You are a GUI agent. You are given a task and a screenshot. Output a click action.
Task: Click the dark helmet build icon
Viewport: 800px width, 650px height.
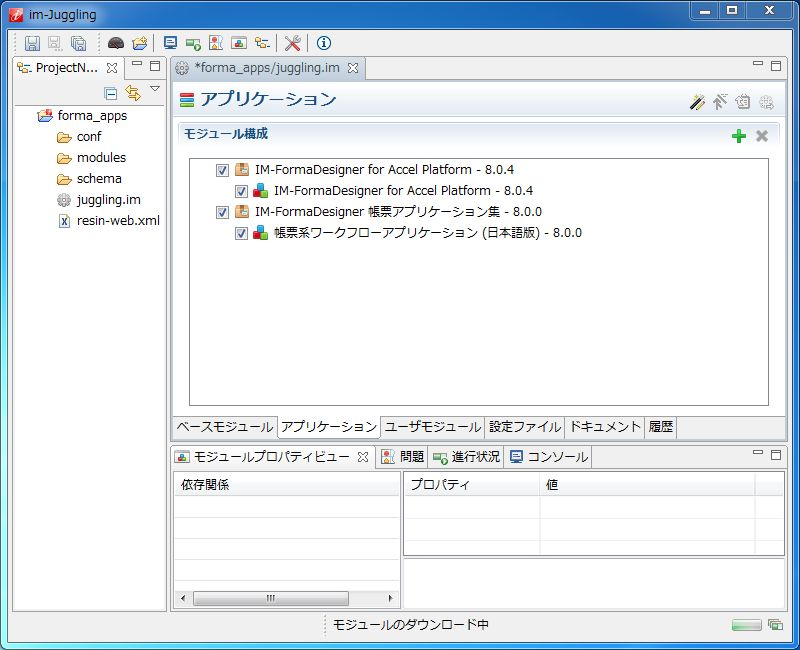pyautogui.click(x=116, y=43)
